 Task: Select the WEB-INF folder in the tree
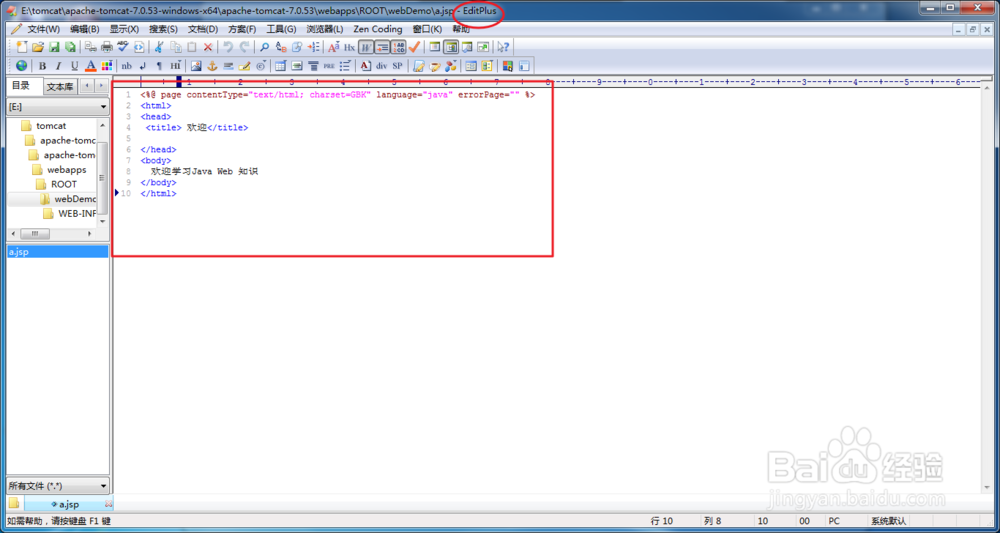77,214
